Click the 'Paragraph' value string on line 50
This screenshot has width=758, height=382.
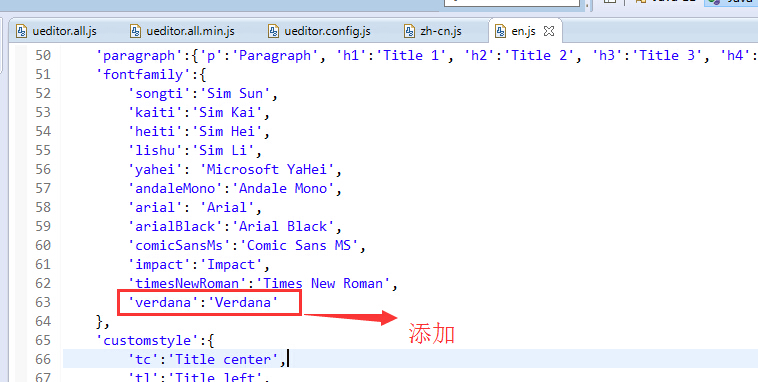pyautogui.click(x=275, y=56)
